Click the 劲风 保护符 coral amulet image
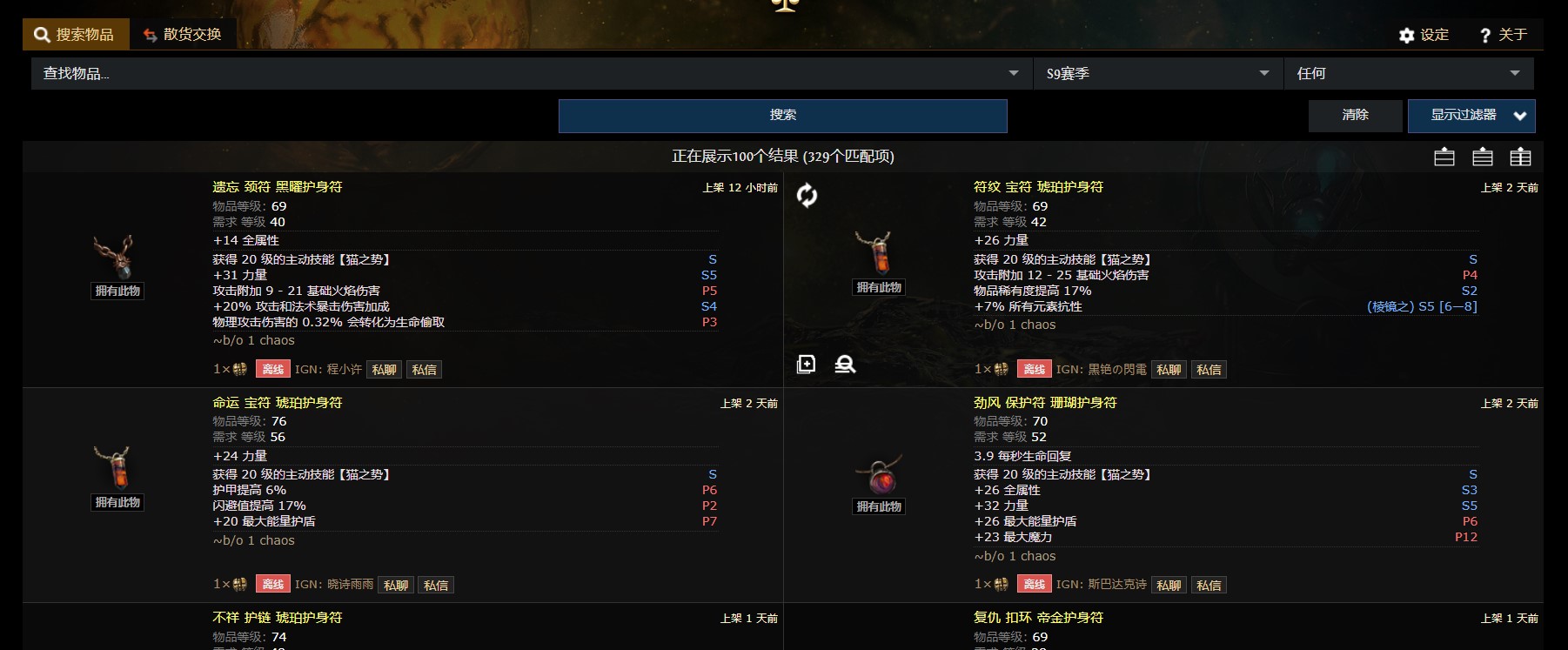 (879, 475)
